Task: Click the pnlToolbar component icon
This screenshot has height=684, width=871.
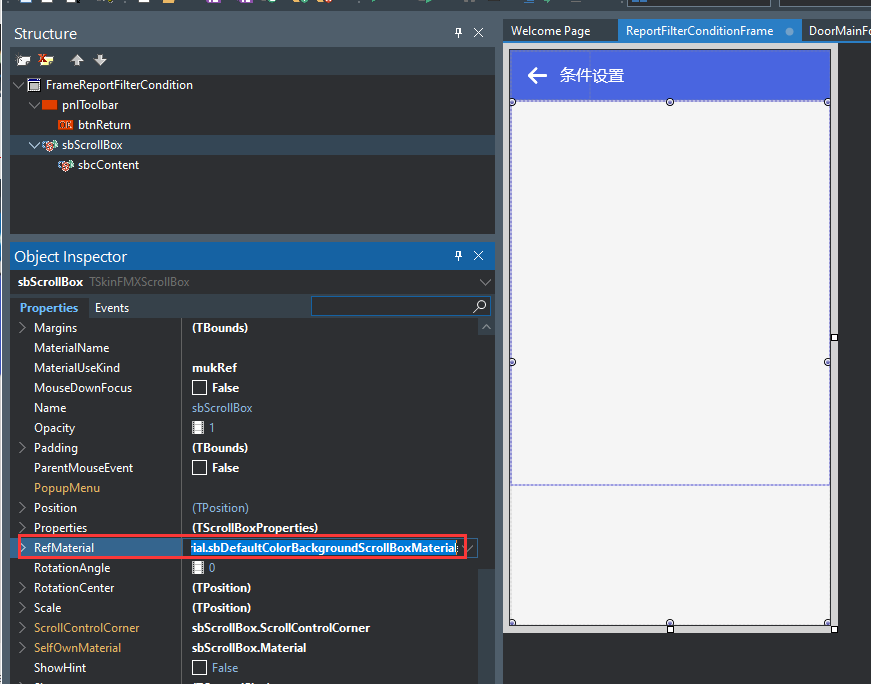Action: tap(49, 105)
